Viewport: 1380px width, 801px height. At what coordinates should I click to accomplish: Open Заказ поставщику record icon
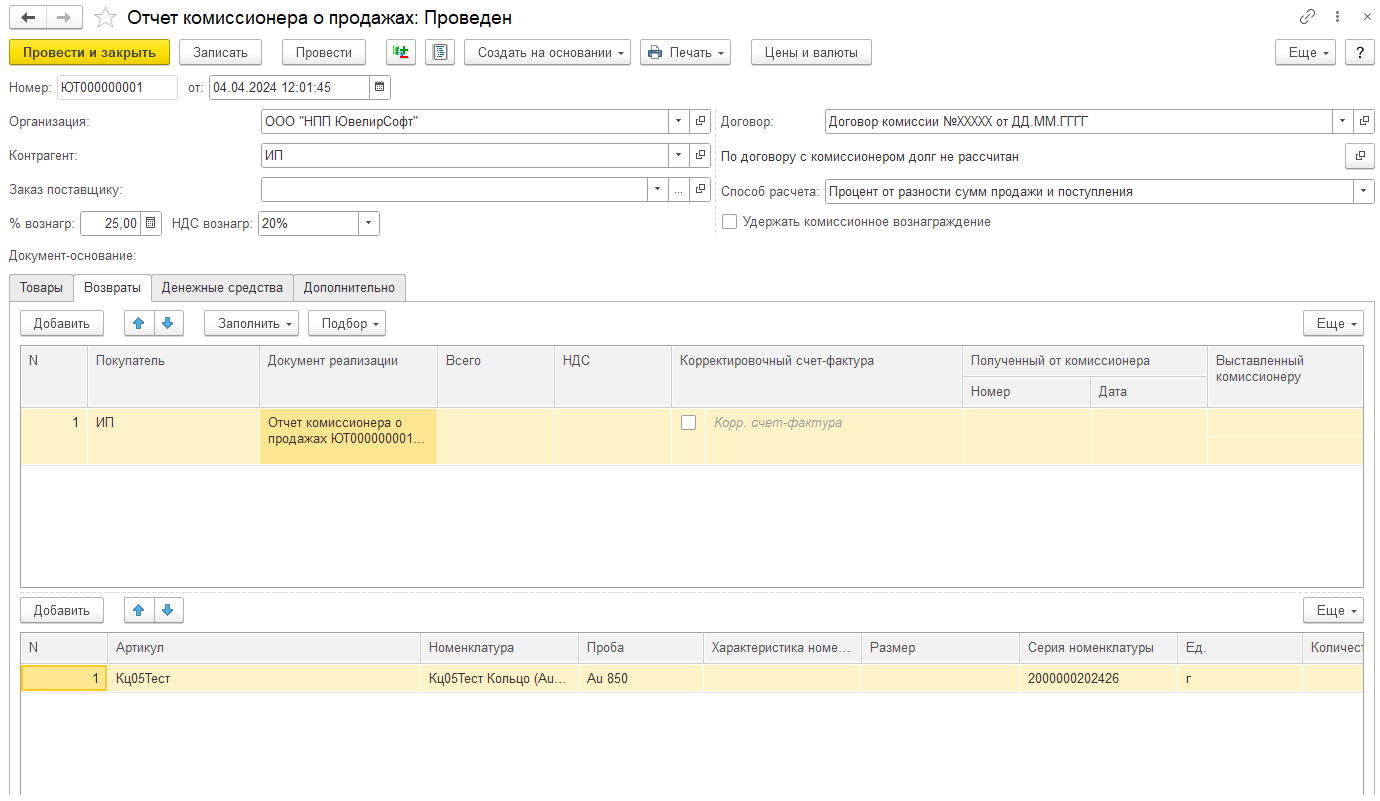point(701,189)
